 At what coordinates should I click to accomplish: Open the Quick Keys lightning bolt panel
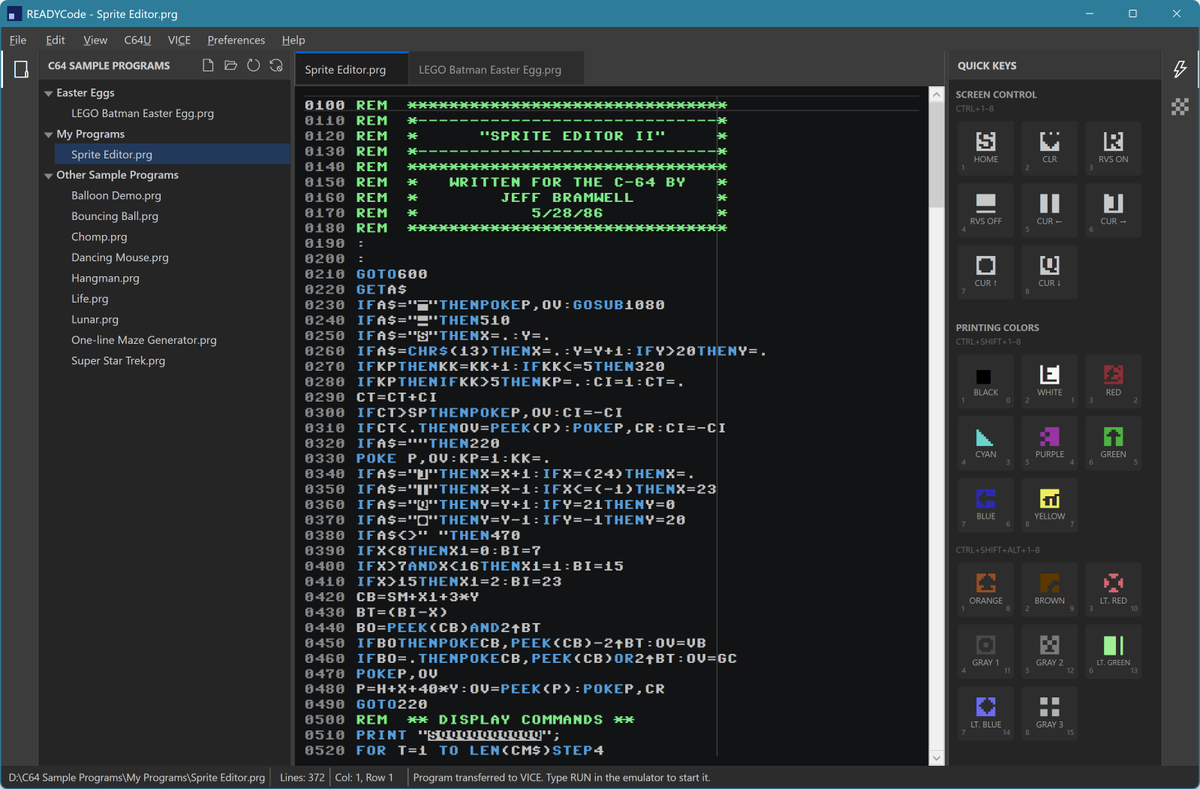(x=1180, y=69)
